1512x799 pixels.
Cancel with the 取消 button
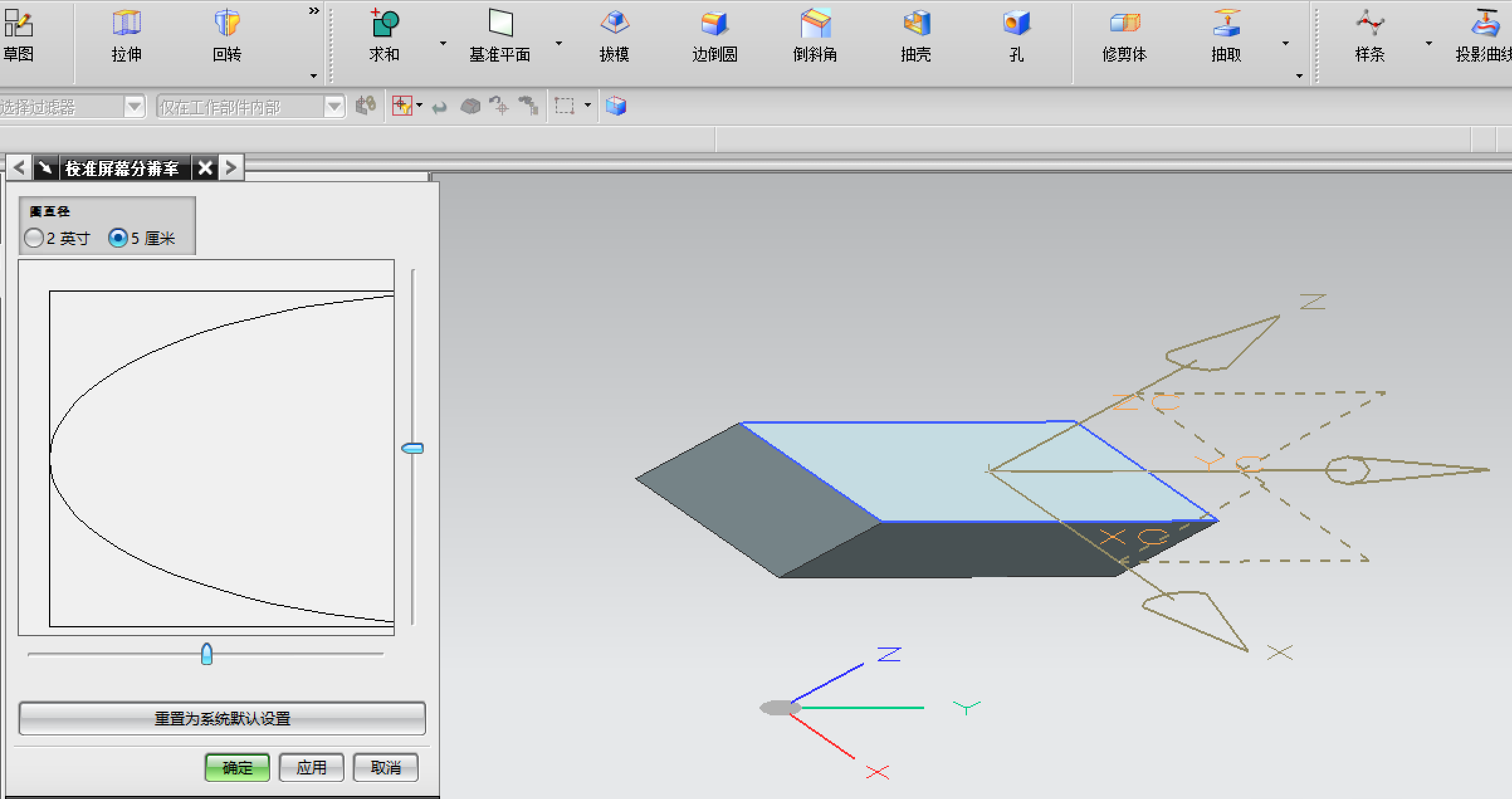[x=385, y=767]
